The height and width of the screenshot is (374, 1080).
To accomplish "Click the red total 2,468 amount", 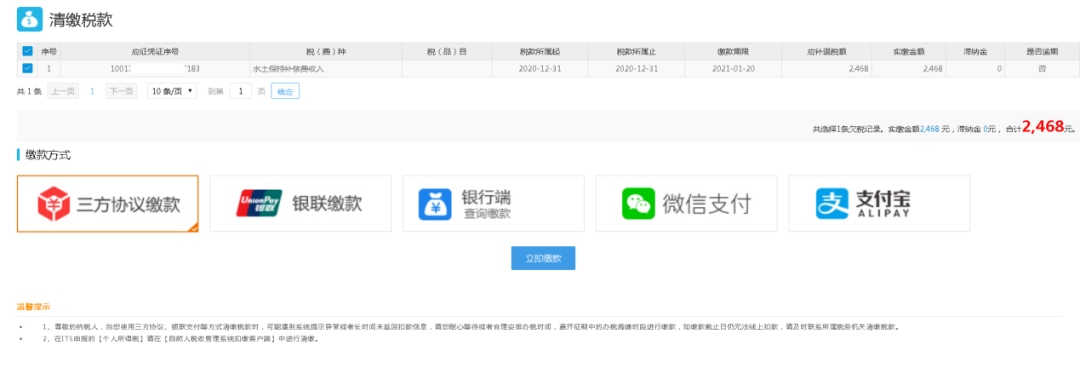I will pos(1043,127).
